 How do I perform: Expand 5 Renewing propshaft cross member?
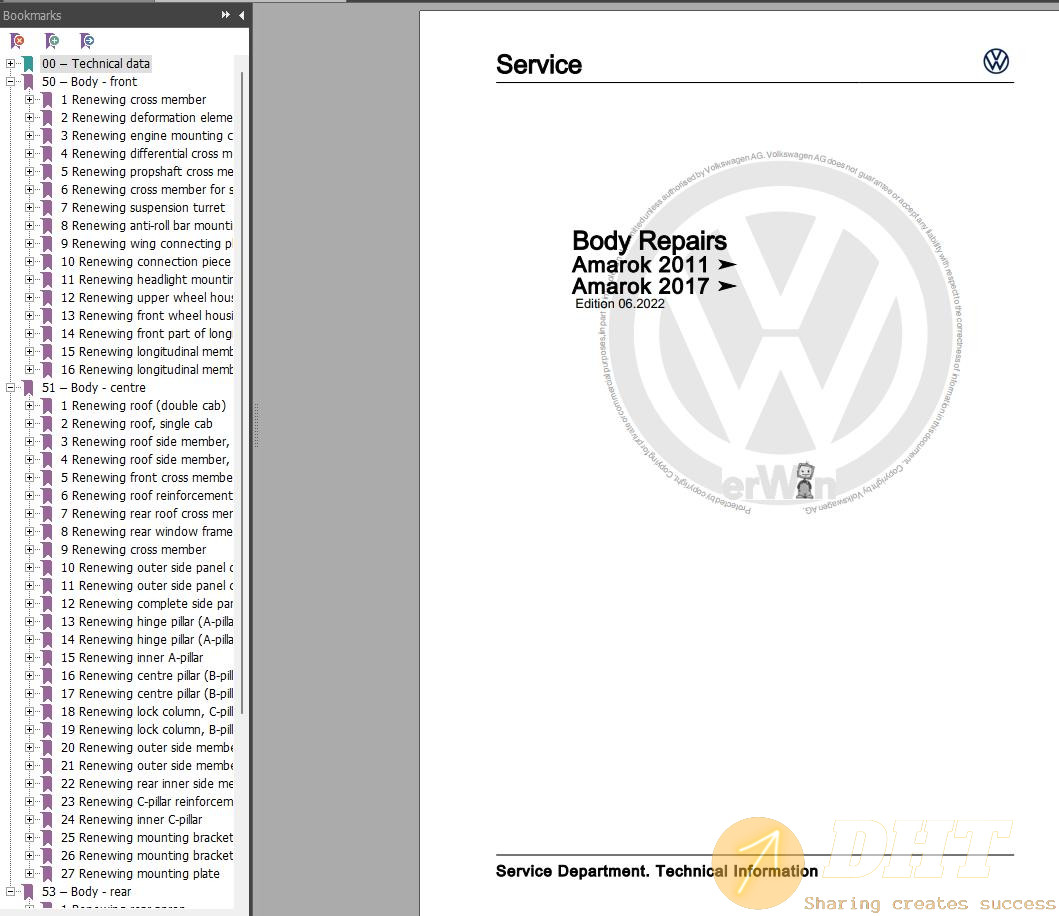pyautogui.click(x=29, y=172)
